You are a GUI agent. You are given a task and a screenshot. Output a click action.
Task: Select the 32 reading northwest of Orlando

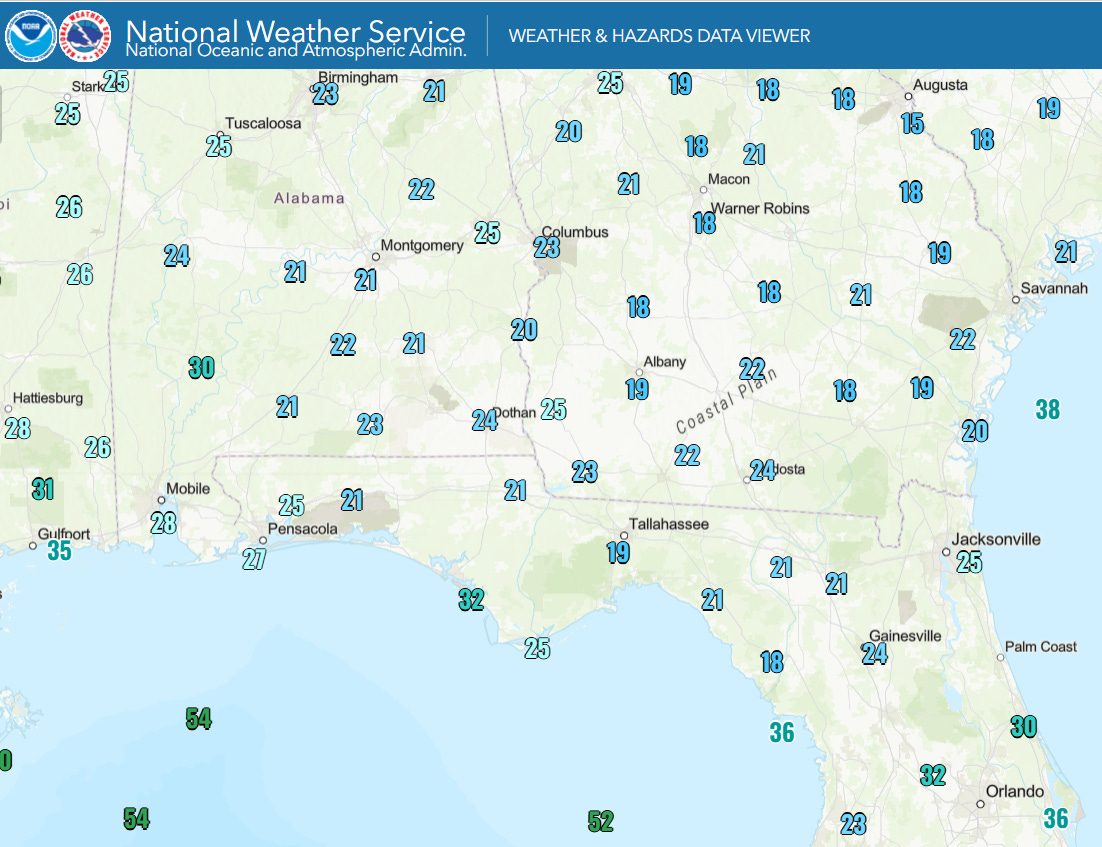[x=933, y=775]
